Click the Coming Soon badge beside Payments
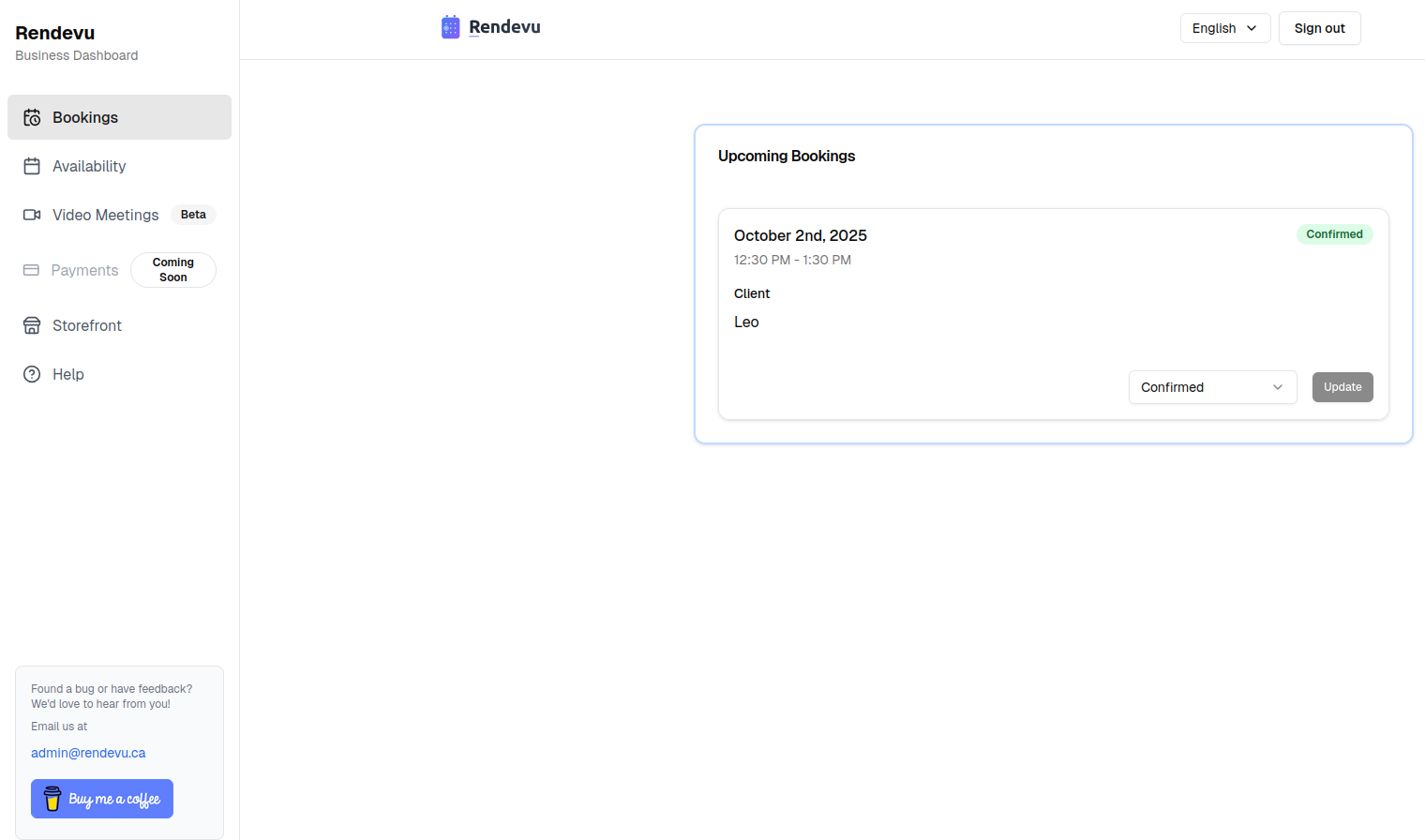 pyautogui.click(x=172, y=270)
